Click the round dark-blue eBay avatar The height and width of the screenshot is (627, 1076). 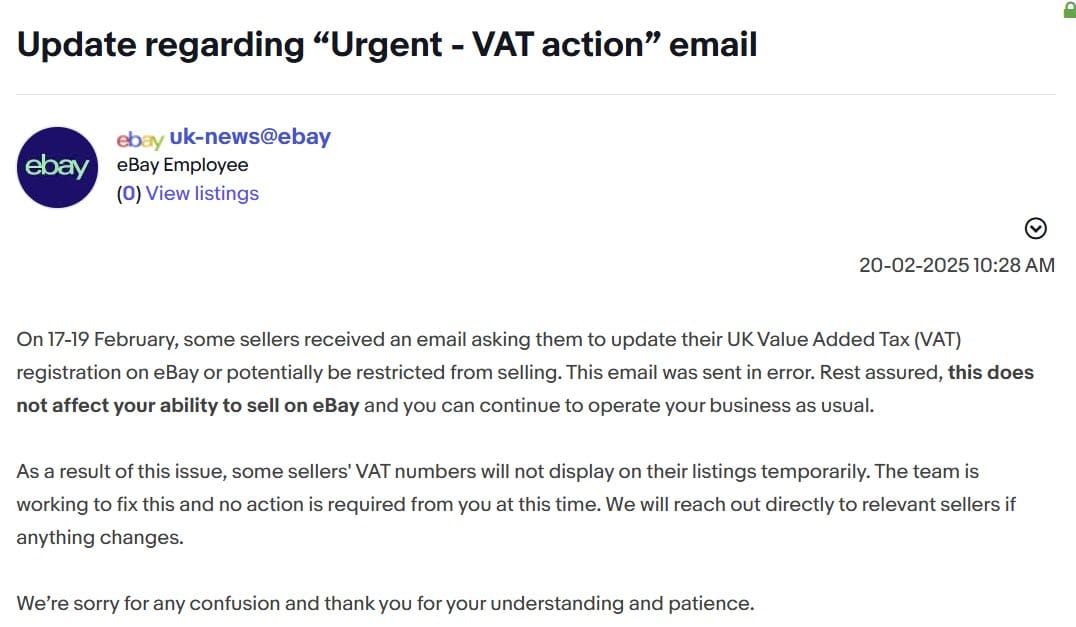[58, 167]
